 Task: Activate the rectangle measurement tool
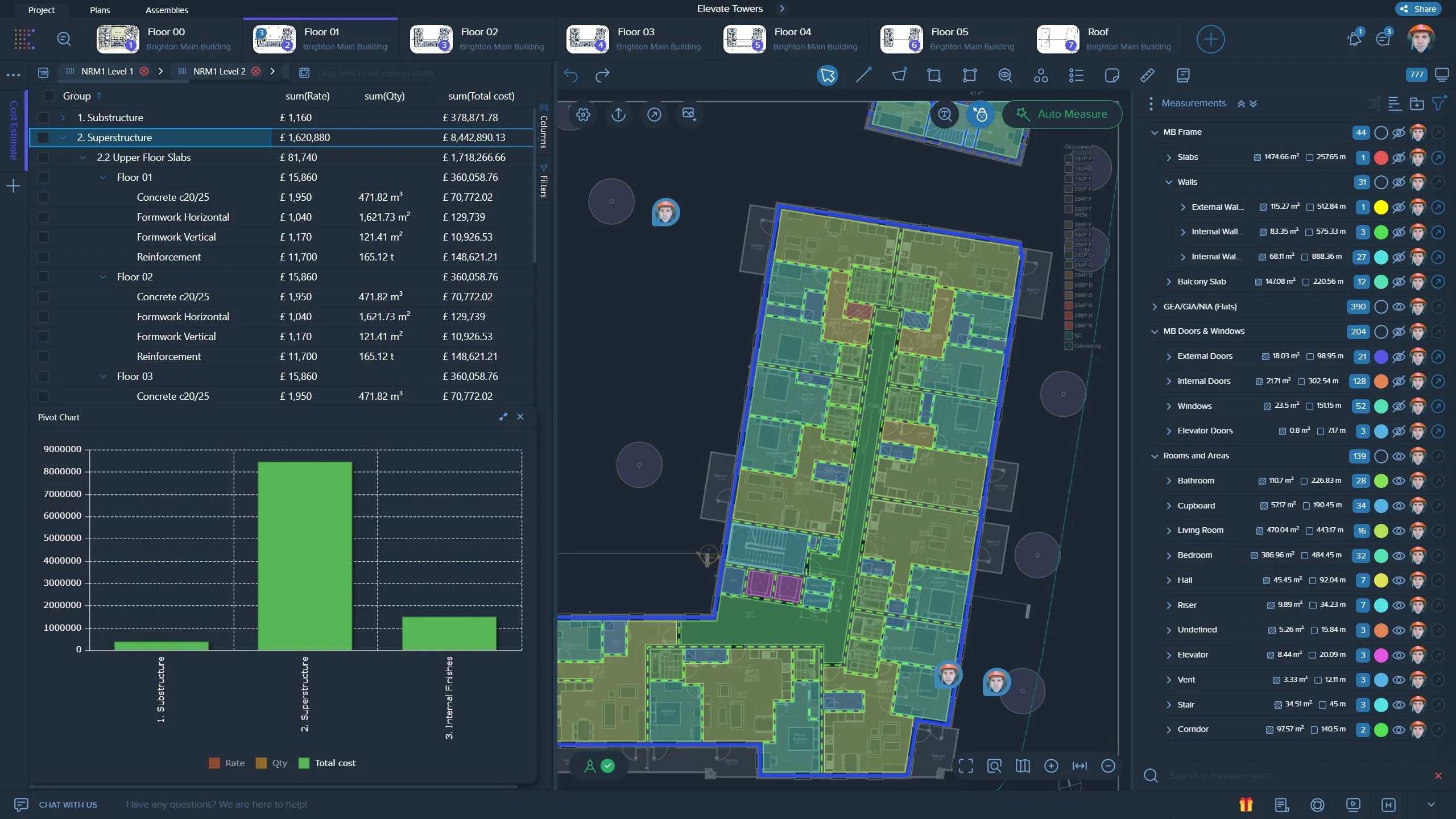(933, 75)
